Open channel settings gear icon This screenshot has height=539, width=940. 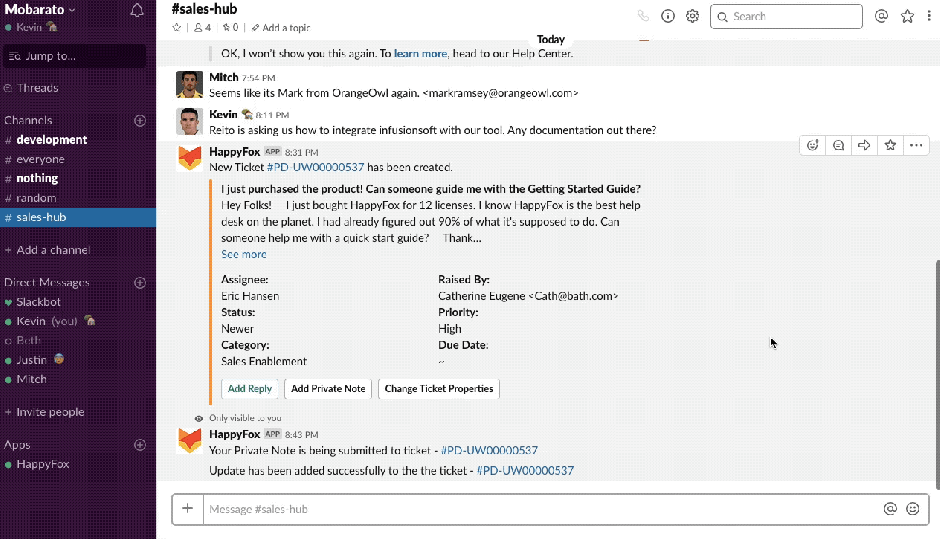[x=692, y=16]
